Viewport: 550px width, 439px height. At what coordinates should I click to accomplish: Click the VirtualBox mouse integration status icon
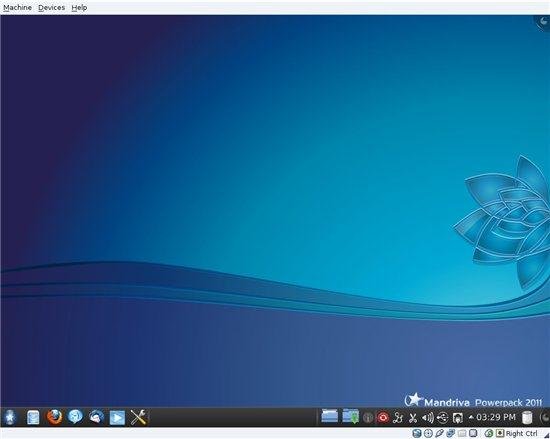[x=489, y=433]
